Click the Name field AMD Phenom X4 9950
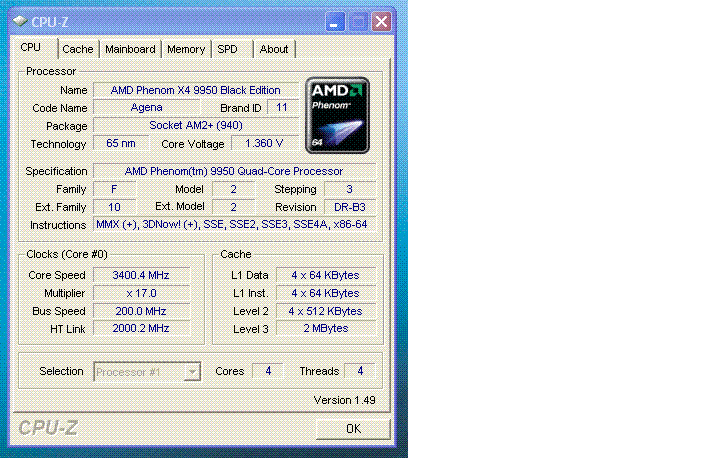 pos(196,90)
